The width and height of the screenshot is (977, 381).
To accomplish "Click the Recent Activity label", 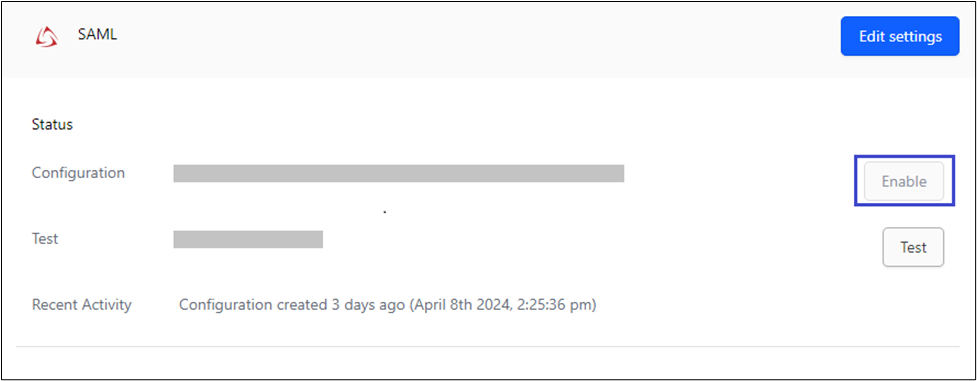I will [x=82, y=305].
